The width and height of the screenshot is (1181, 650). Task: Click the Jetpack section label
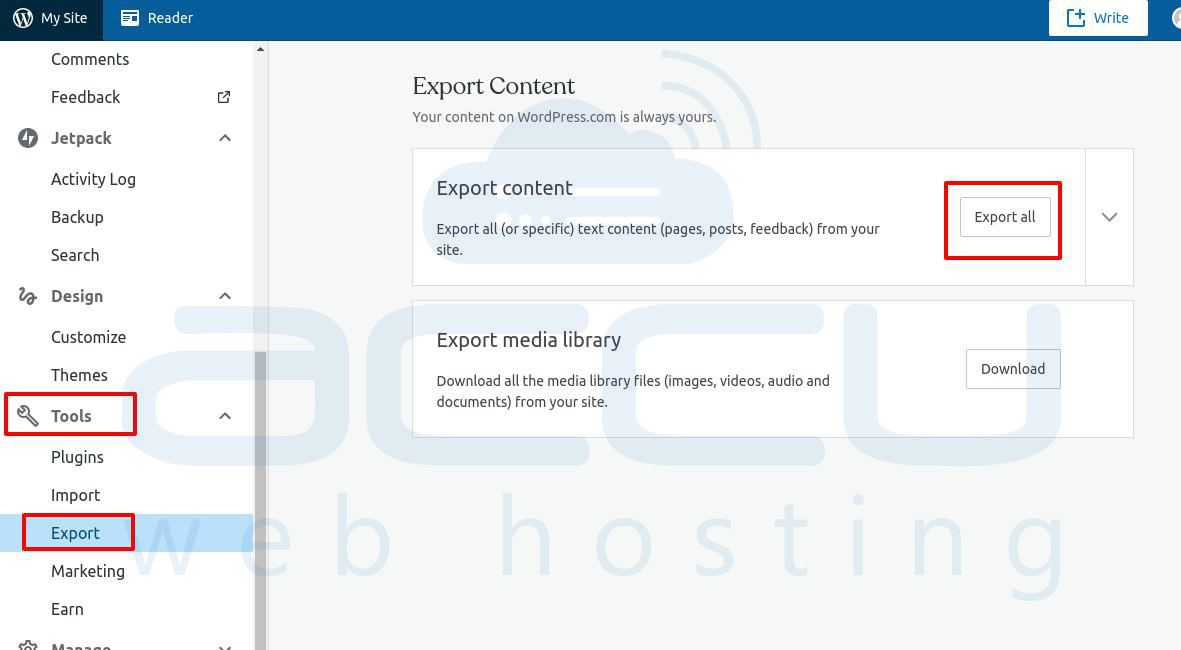click(81, 138)
